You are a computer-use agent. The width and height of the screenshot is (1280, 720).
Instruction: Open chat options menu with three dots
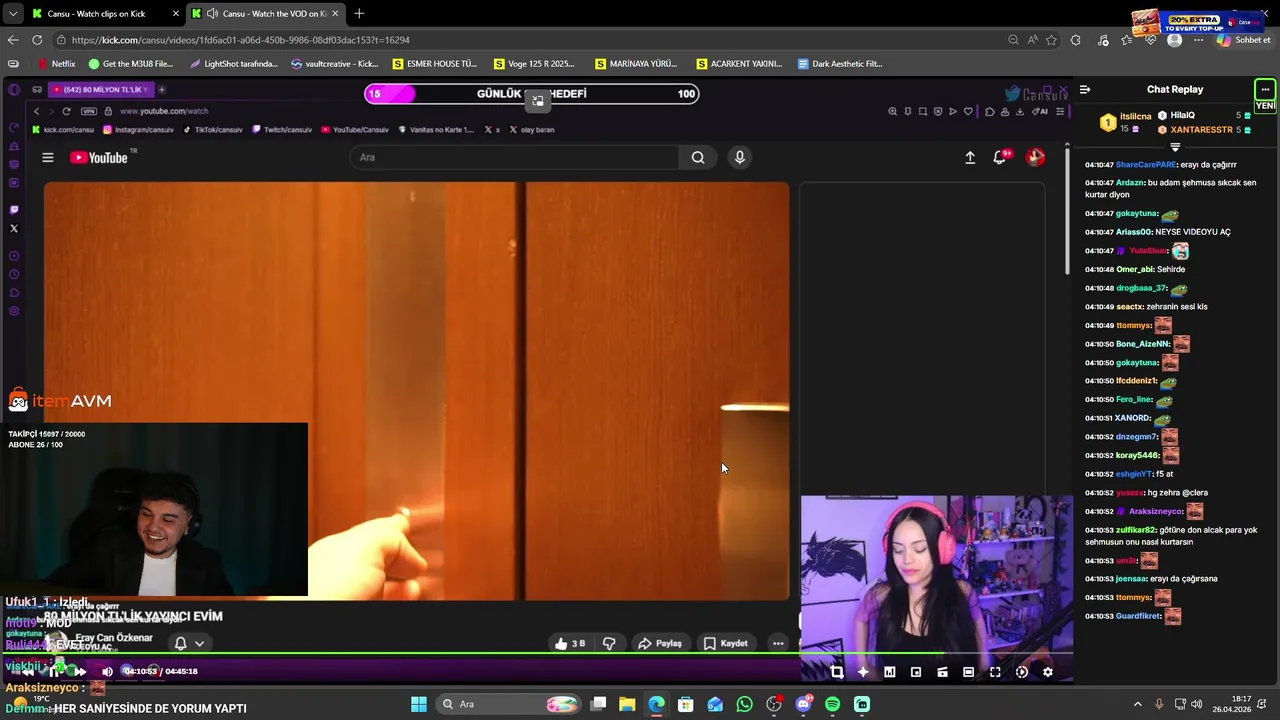(x=1265, y=90)
